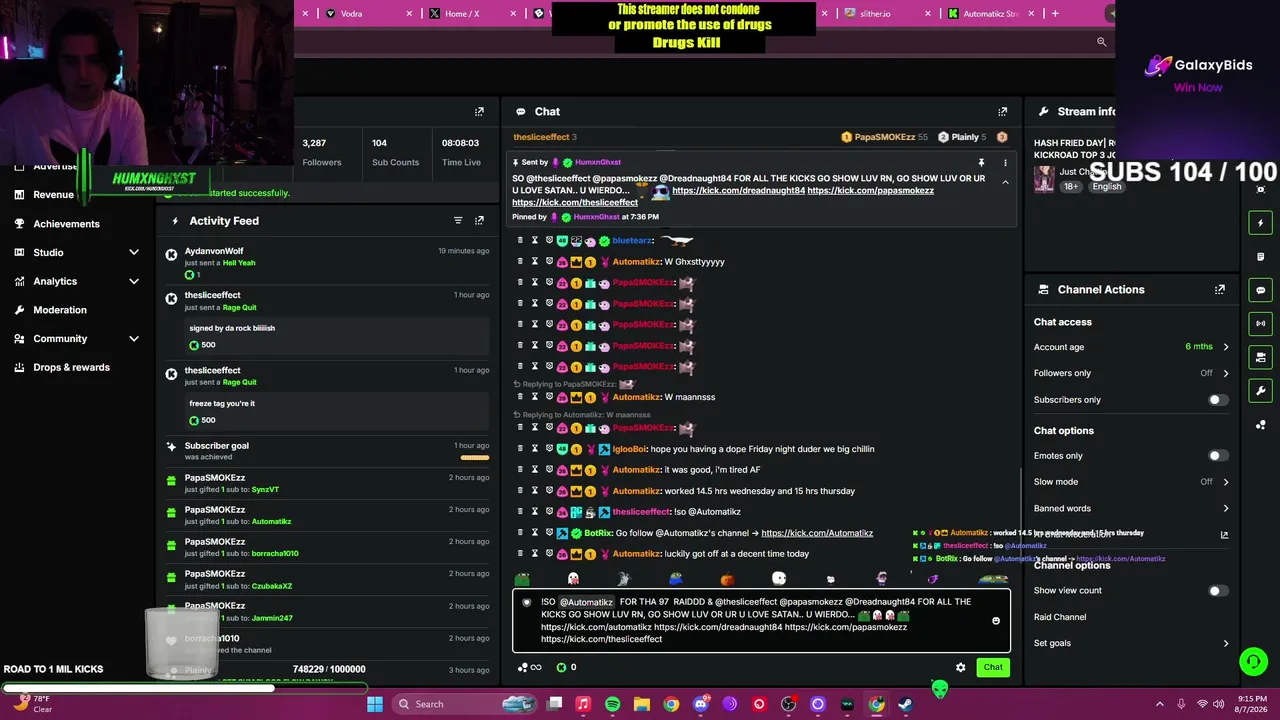The height and width of the screenshot is (720, 1280).
Task: Open Account age settings
Action: pos(1131,347)
